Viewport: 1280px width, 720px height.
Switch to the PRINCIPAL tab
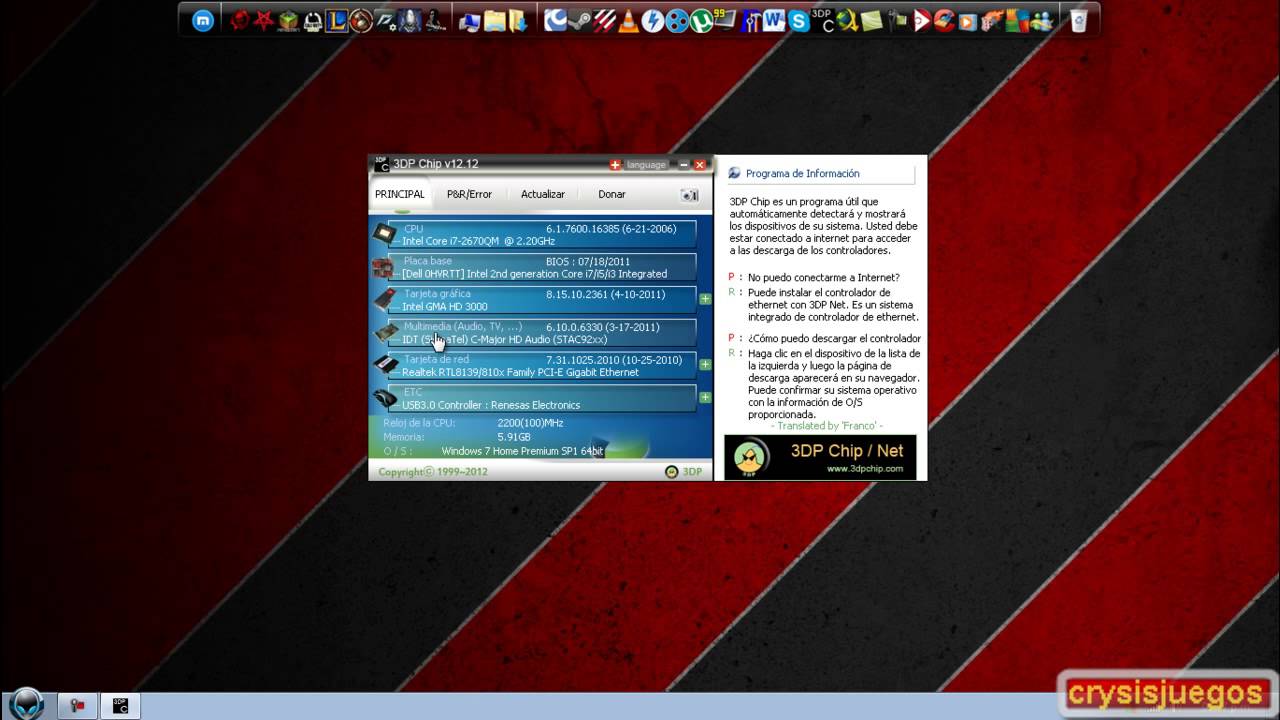click(400, 194)
